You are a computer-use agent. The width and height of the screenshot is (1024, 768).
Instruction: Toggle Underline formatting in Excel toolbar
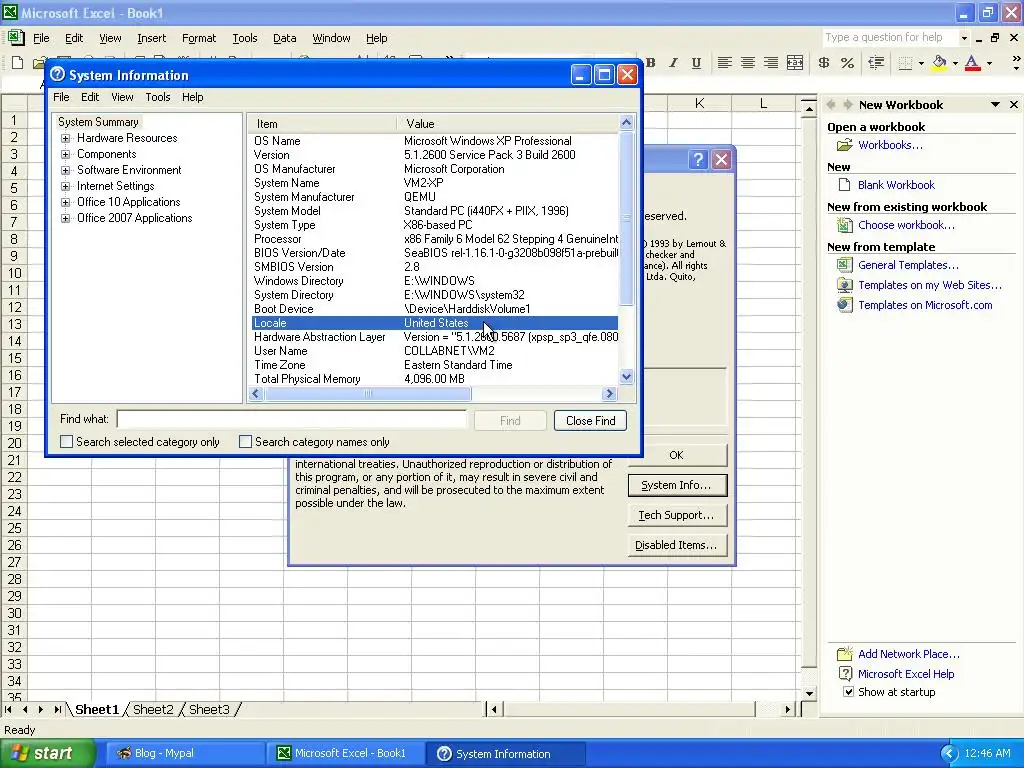tap(696, 63)
